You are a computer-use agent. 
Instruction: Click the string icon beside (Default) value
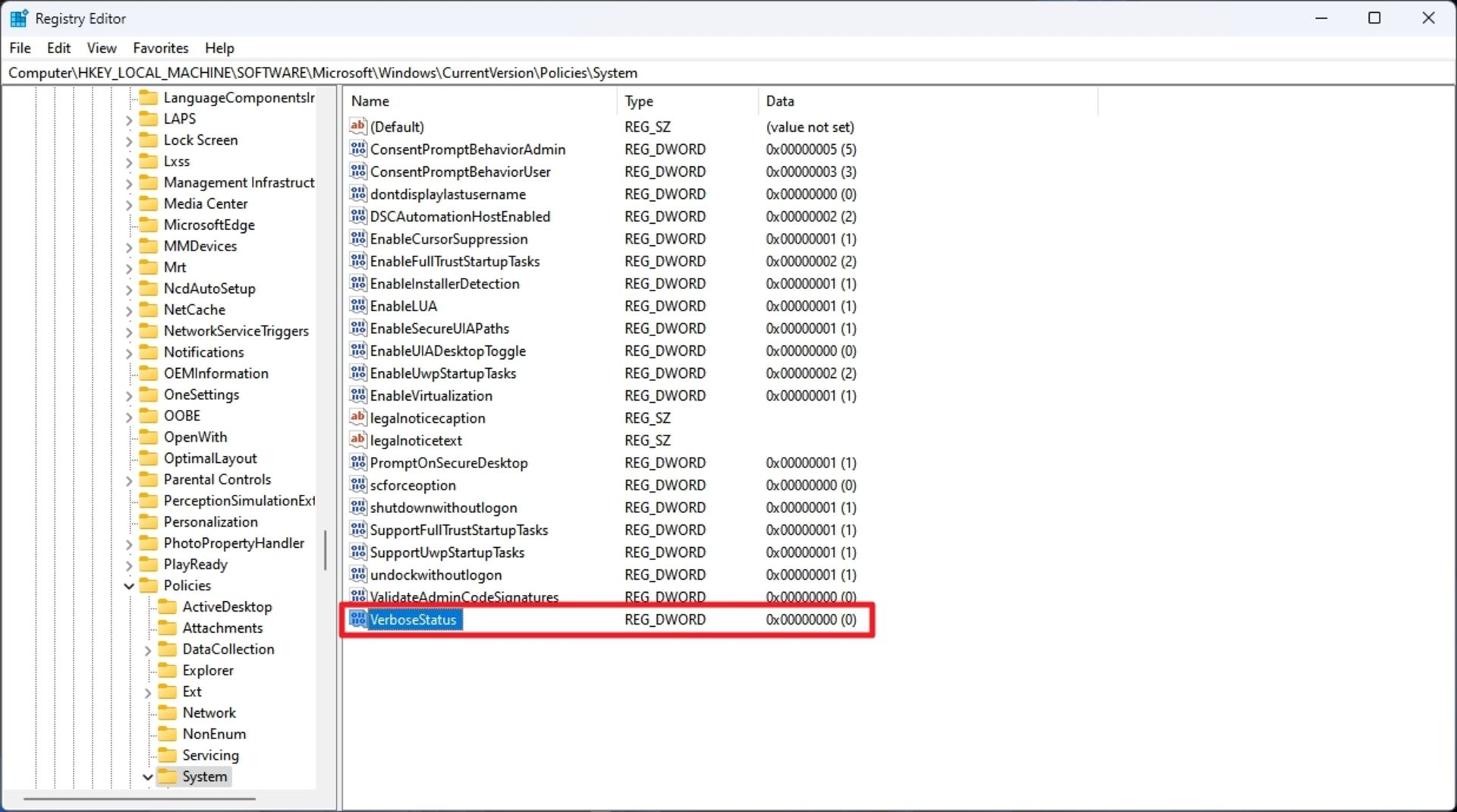tap(358, 127)
